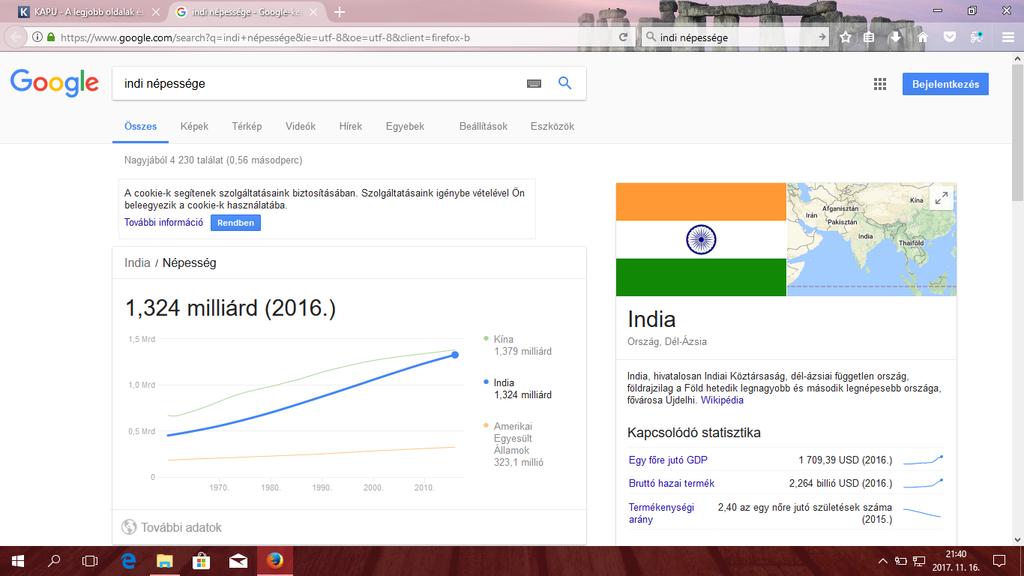Expand the India map with the fullscreen icon
Image resolution: width=1024 pixels, height=576 pixels.
[x=941, y=199]
